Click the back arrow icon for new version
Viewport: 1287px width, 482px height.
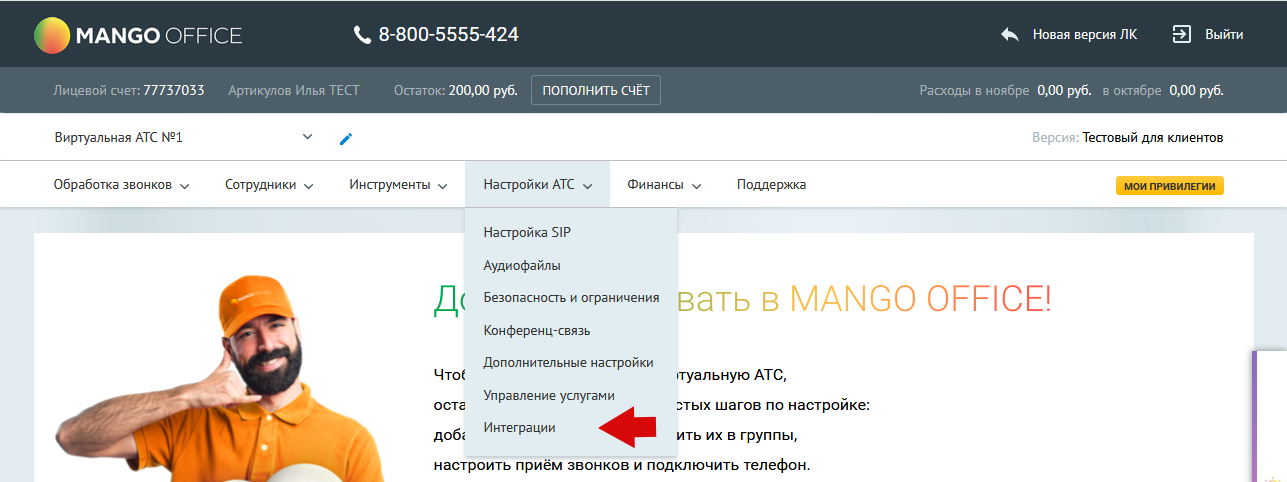[1010, 34]
